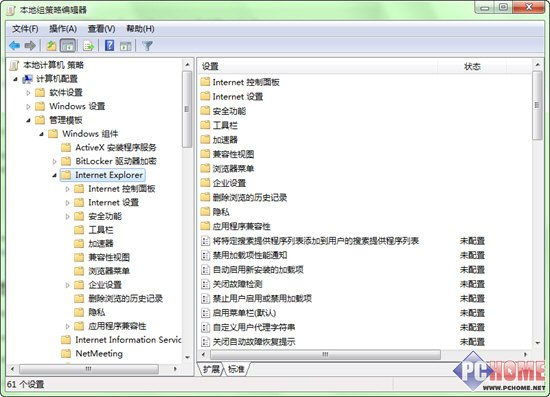The width and height of the screenshot is (550, 397).
Task: Open 应用程序兼容性 folder in right list
Action: coord(242,226)
